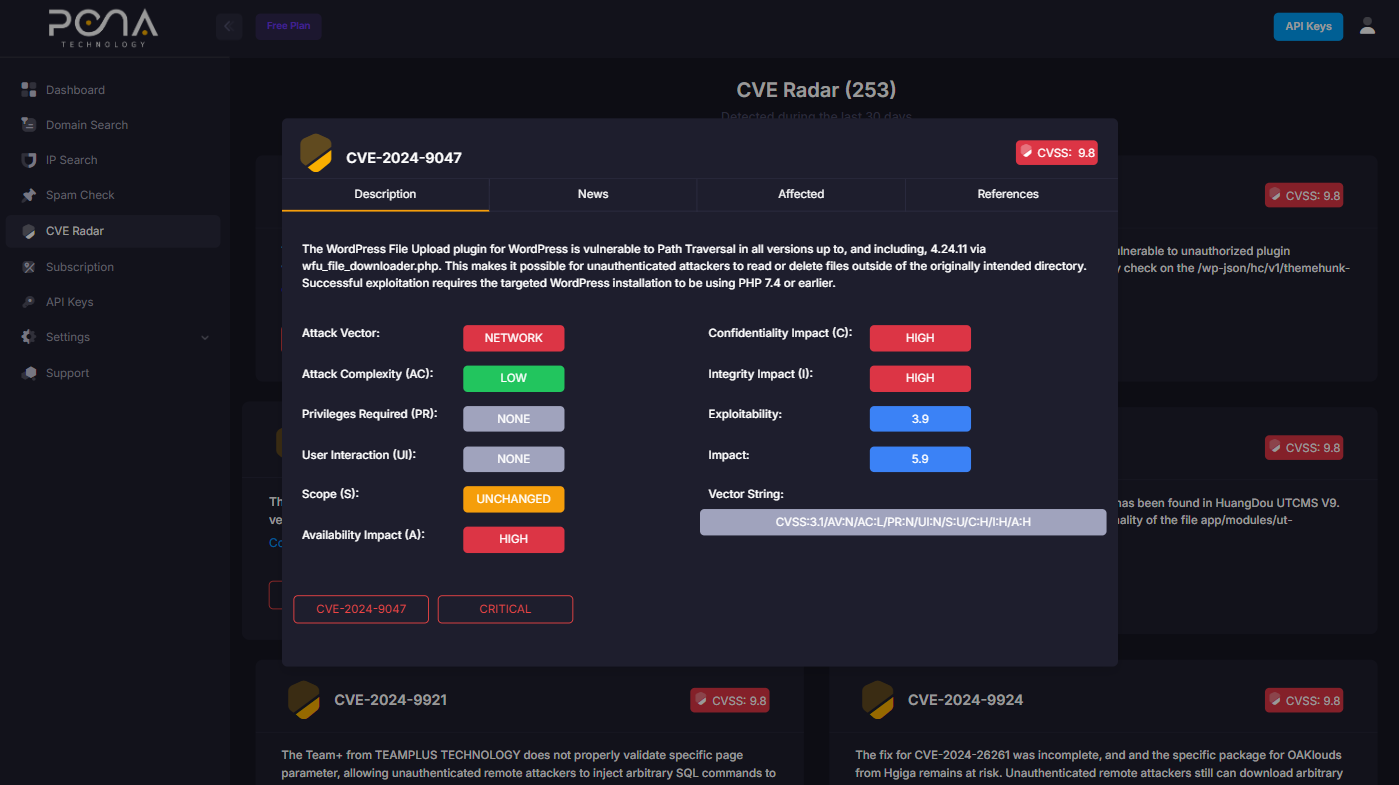The image size is (1399, 785).
Task: Click the Subscription percent icon
Action: 29,267
